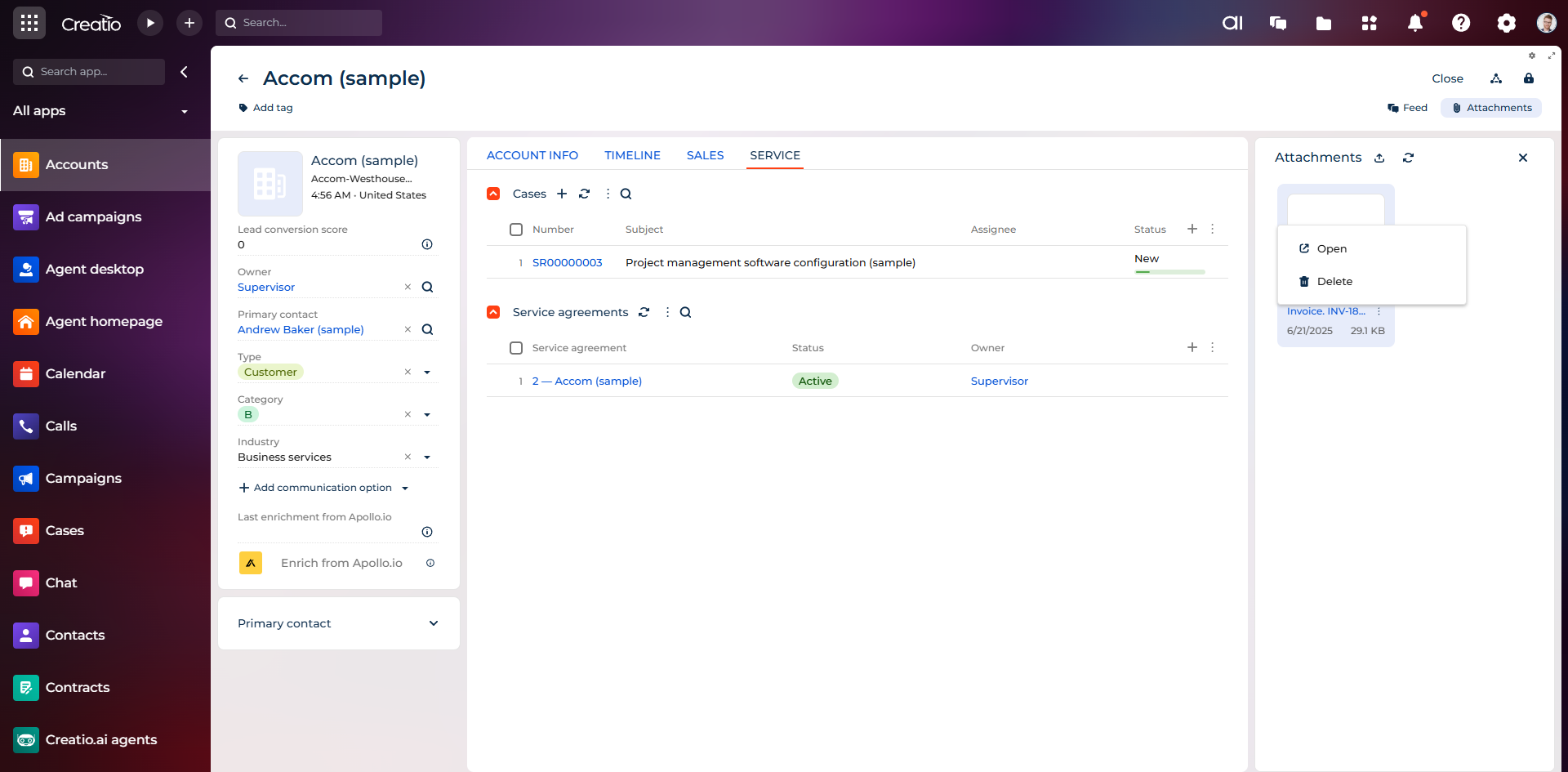The image size is (1568, 772).
Task: Open case link SR00000003
Action: (x=567, y=262)
